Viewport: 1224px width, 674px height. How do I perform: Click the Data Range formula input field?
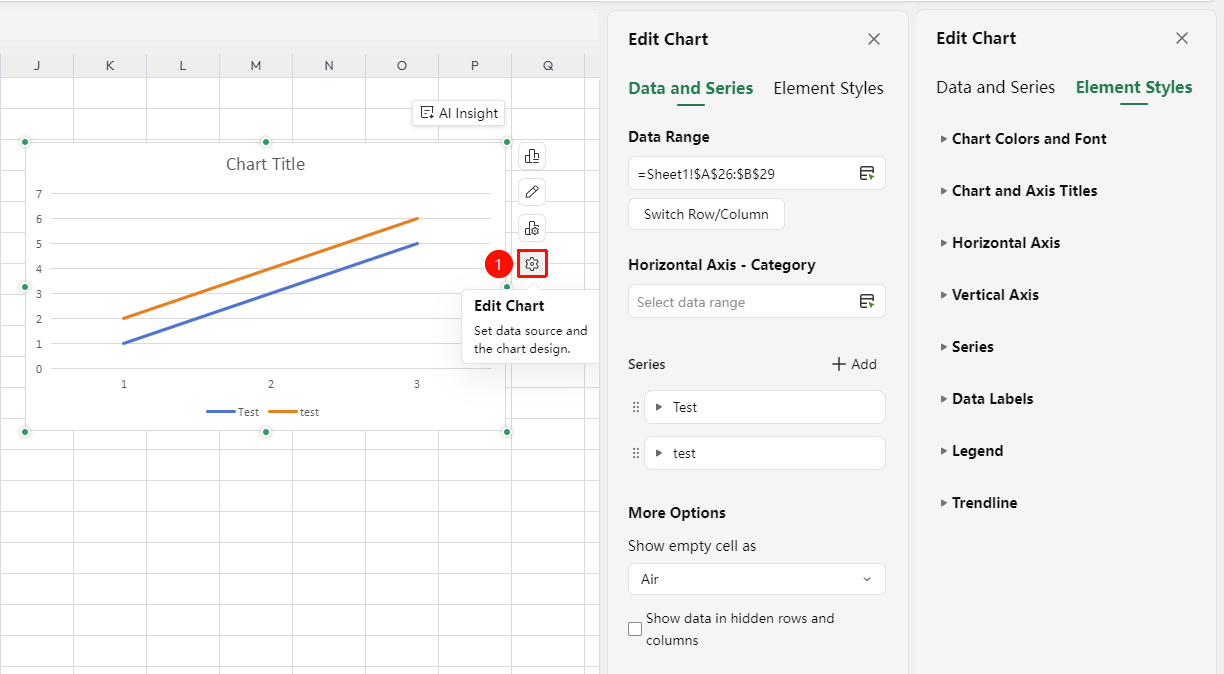click(x=757, y=173)
